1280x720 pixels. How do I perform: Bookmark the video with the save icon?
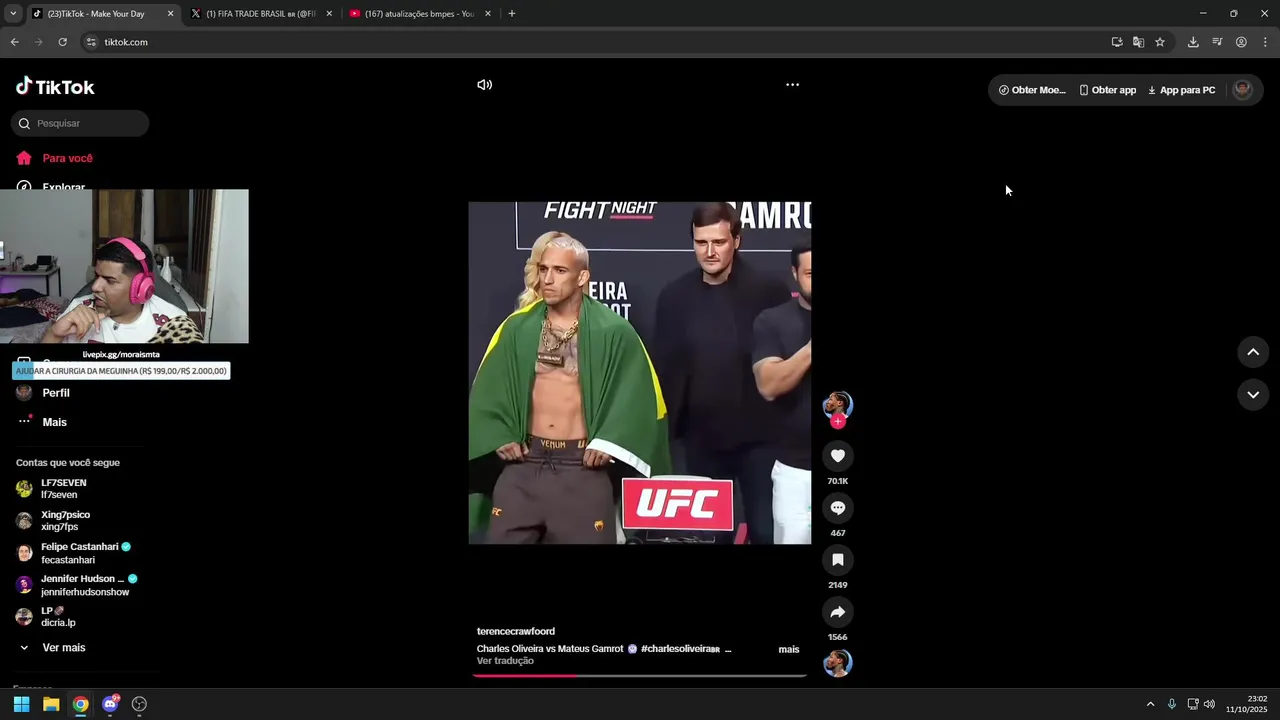838,560
